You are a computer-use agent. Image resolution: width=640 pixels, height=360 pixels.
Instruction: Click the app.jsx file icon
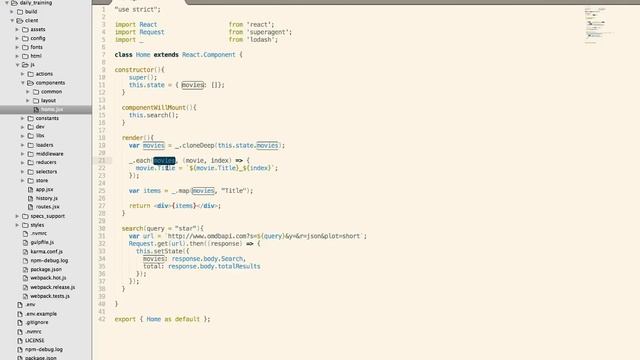tap(31, 189)
